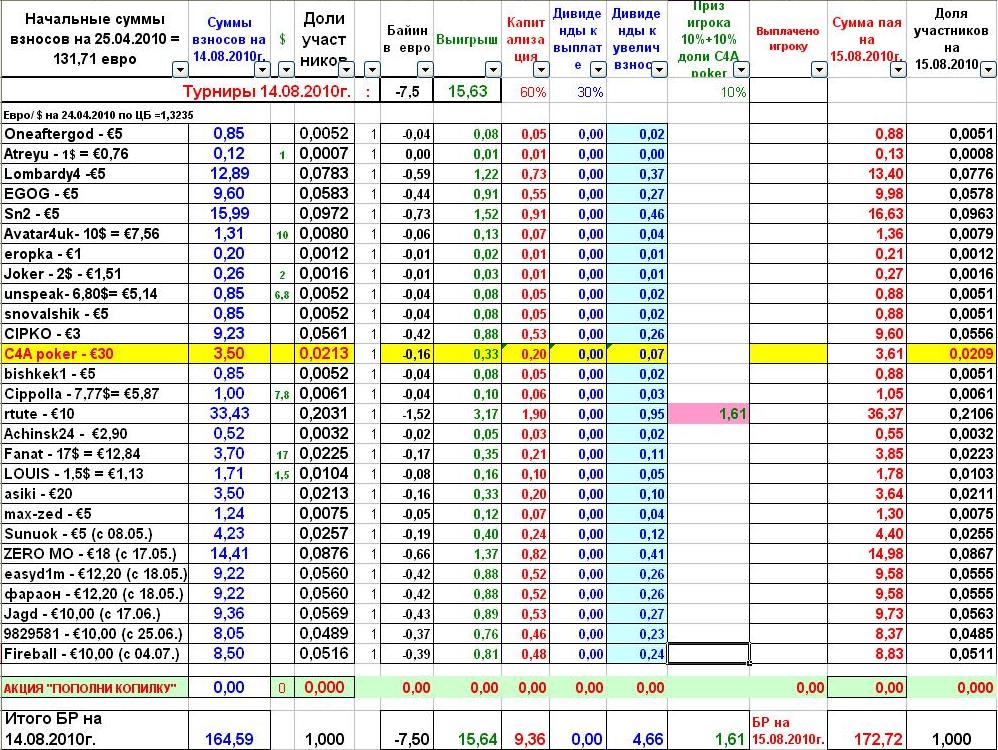Open the Суммы взносов на 14.08.2010 filter dropdown

pyautogui.click(x=262, y=69)
